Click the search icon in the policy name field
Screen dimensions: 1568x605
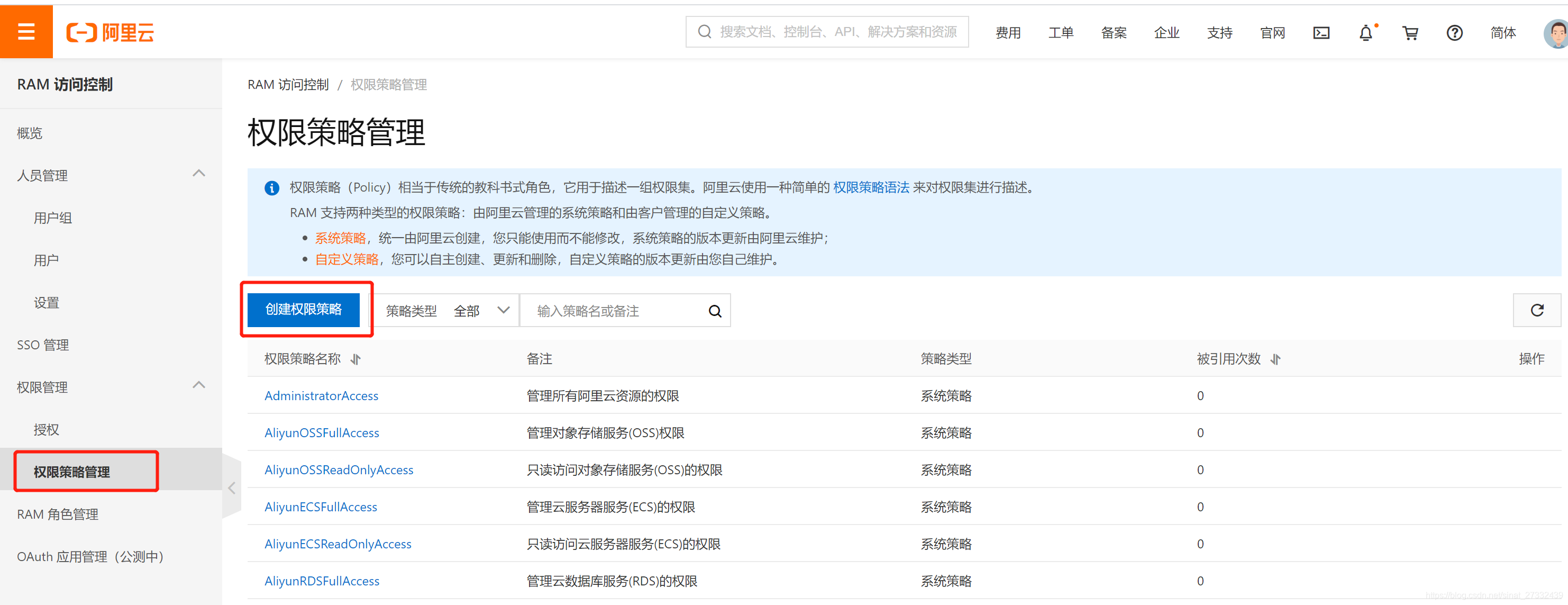coord(715,311)
